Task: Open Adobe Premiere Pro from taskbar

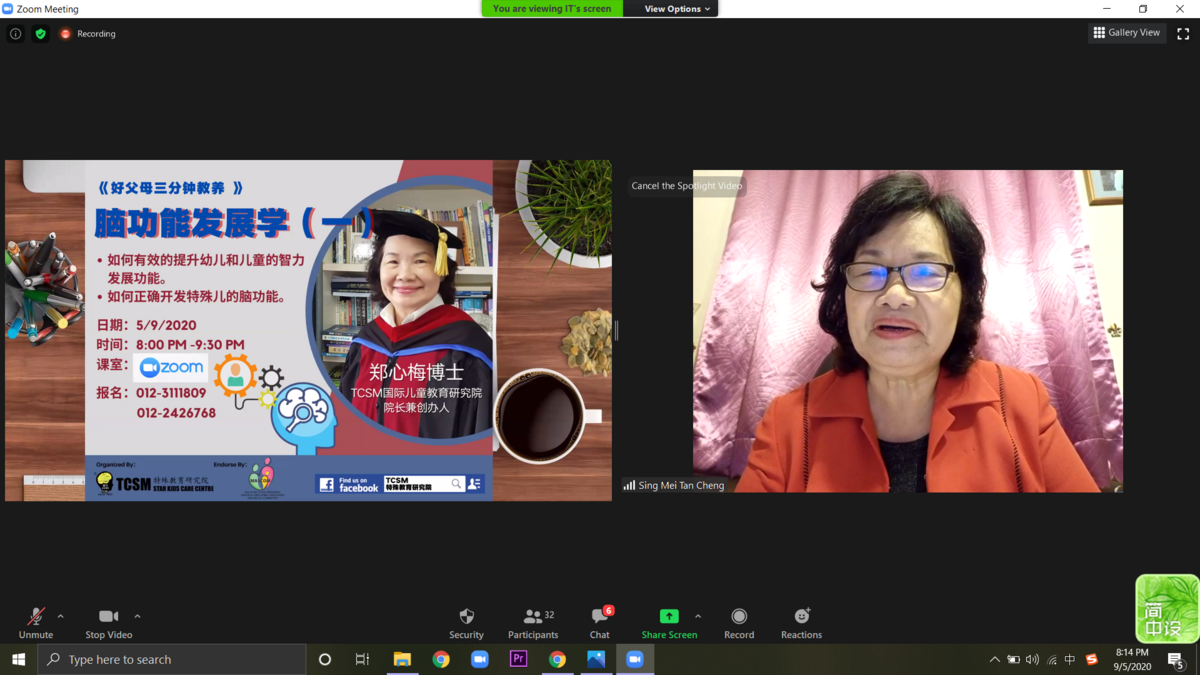Action: [x=518, y=660]
